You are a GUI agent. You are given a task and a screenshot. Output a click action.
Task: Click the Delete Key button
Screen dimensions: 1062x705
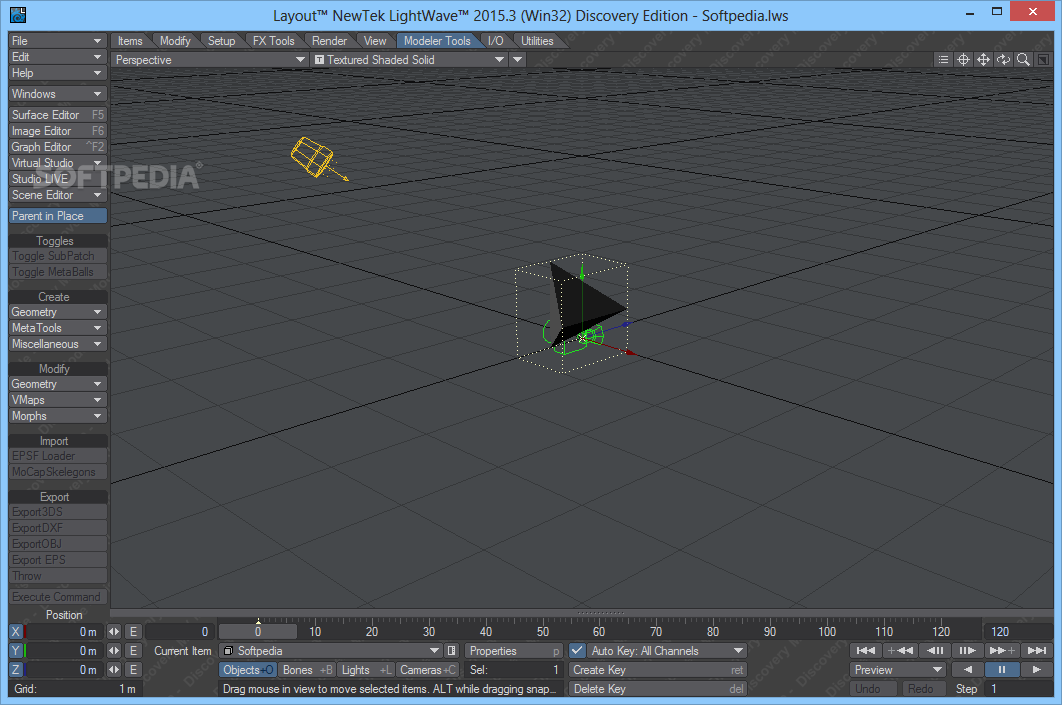[x=658, y=688]
